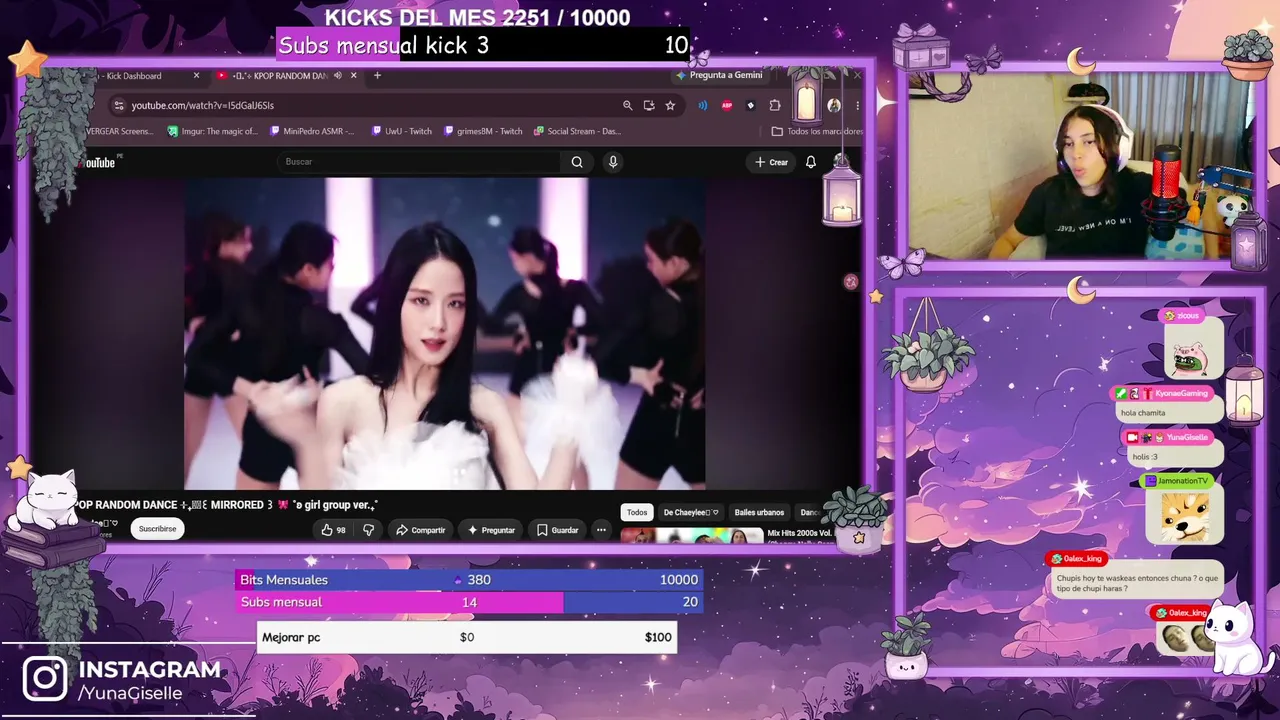This screenshot has height=720, width=1280.
Task: Click the Pregunta a Gemini button
Action: pyautogui.click(x=719, y=75)
